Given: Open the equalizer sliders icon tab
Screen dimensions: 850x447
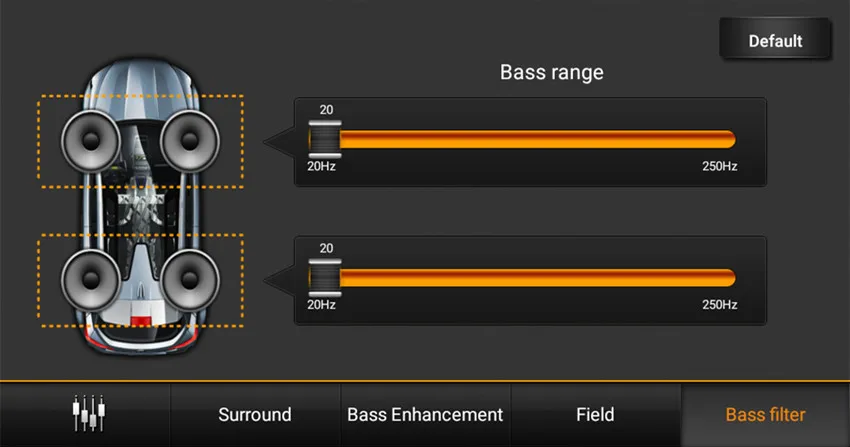Looking at the screenshot, I should point(85,414).
